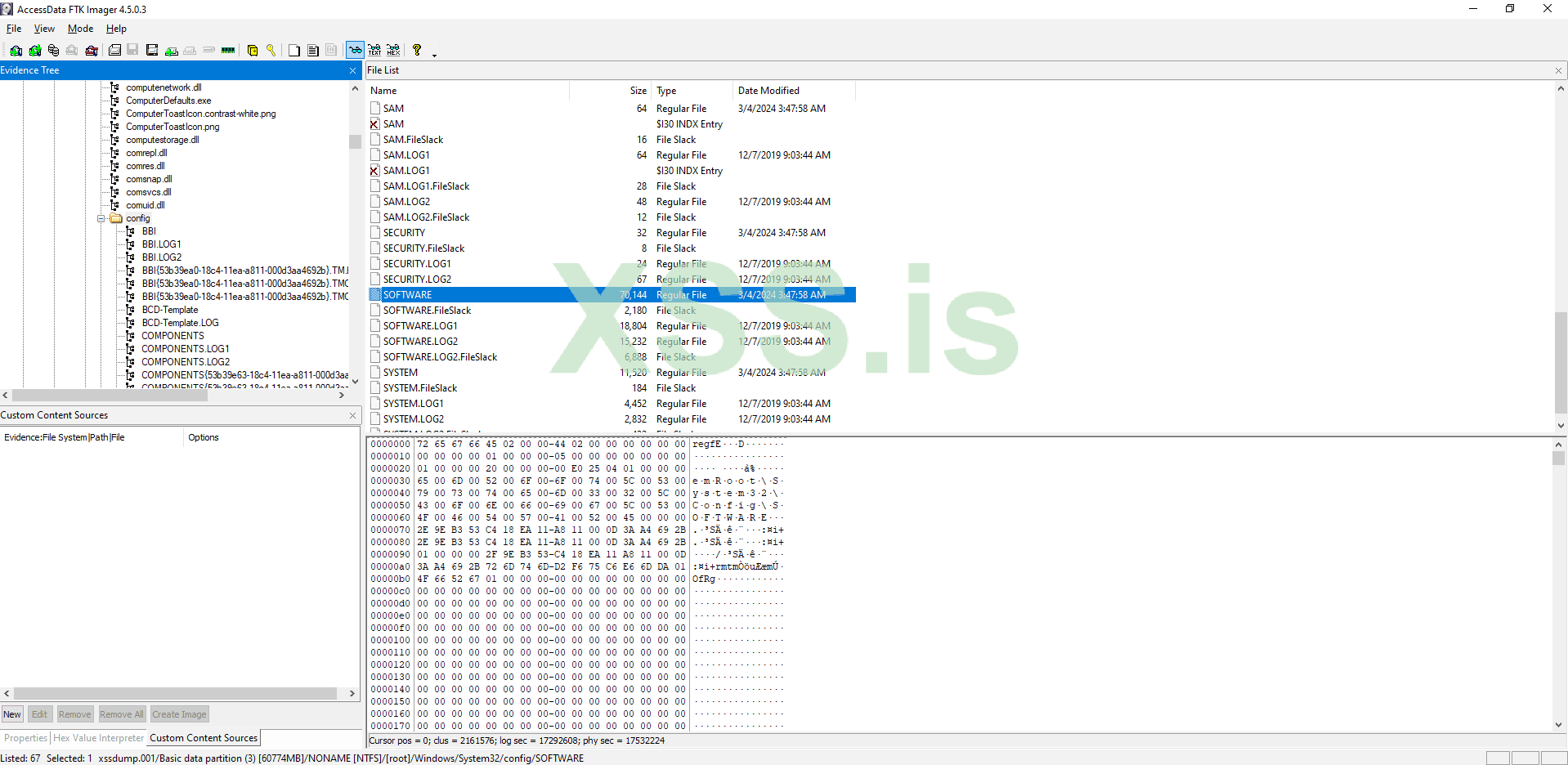Select COMPONENTS.LOG1 in the Evidence Tree
Viewport: 1568px width, 765px height.
point(186,349)
